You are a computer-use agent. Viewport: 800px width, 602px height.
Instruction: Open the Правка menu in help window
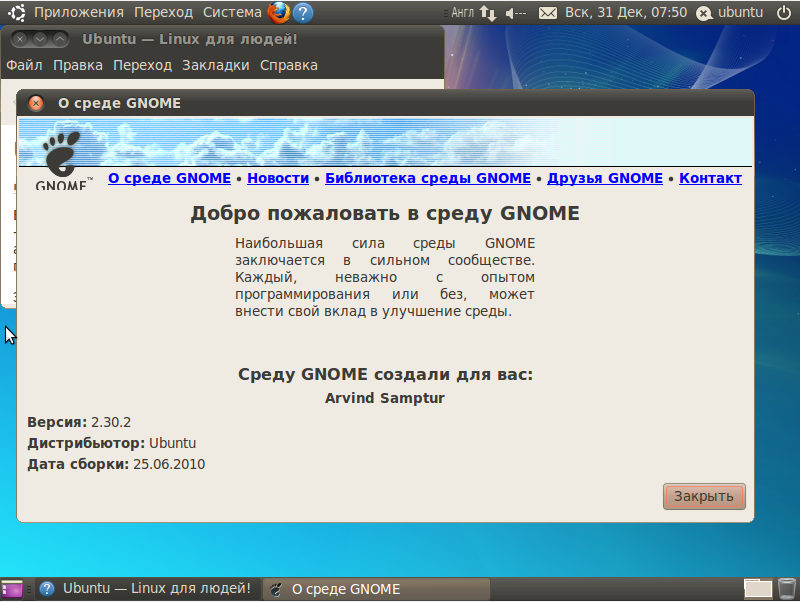pyautogui.click(x=78, y=65)
